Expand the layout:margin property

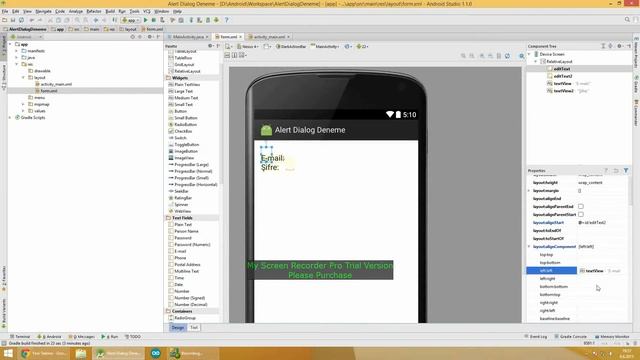(x=529, y=191)
